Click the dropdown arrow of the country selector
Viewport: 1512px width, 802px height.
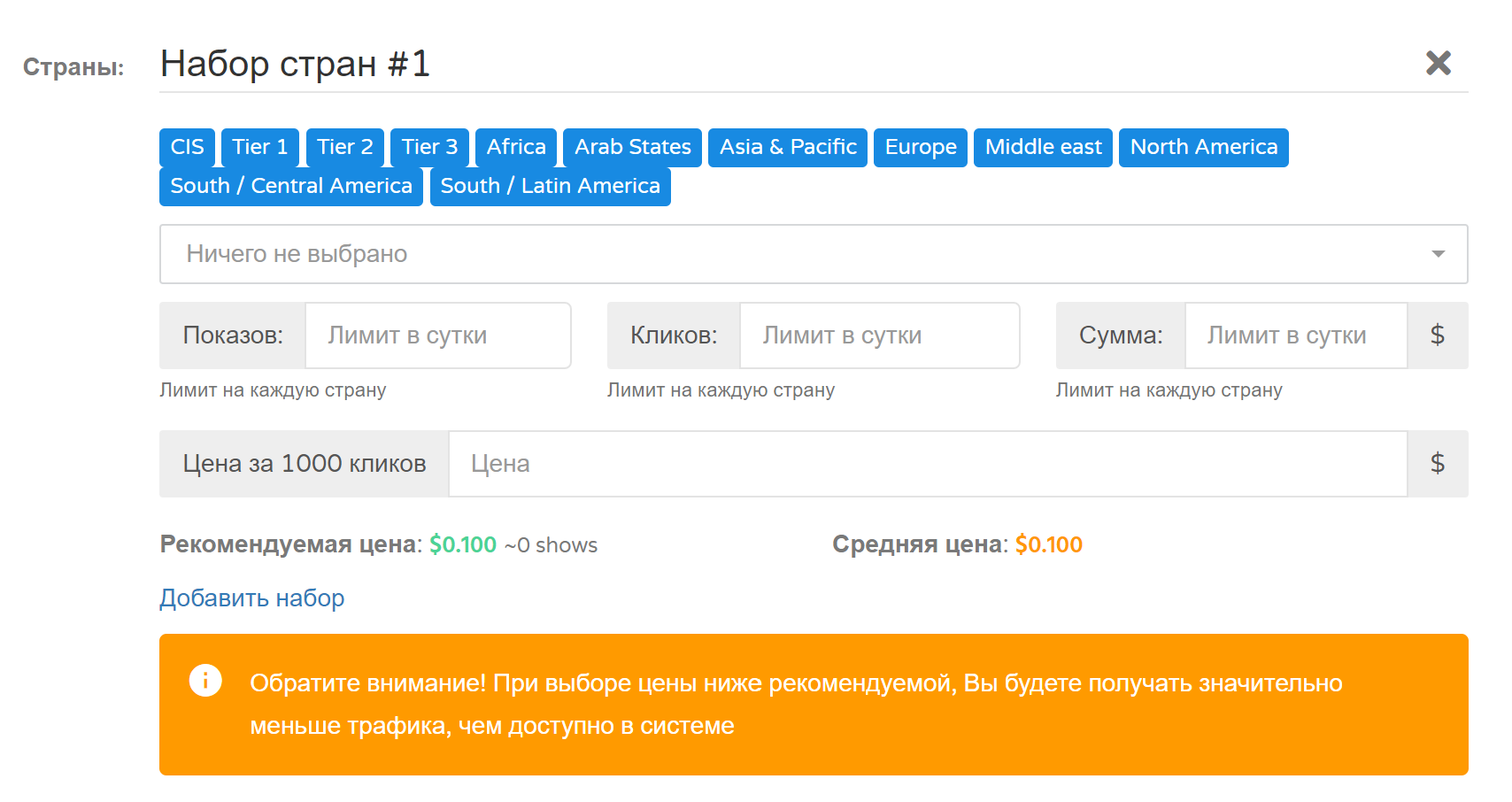(x=1438, y=254)
